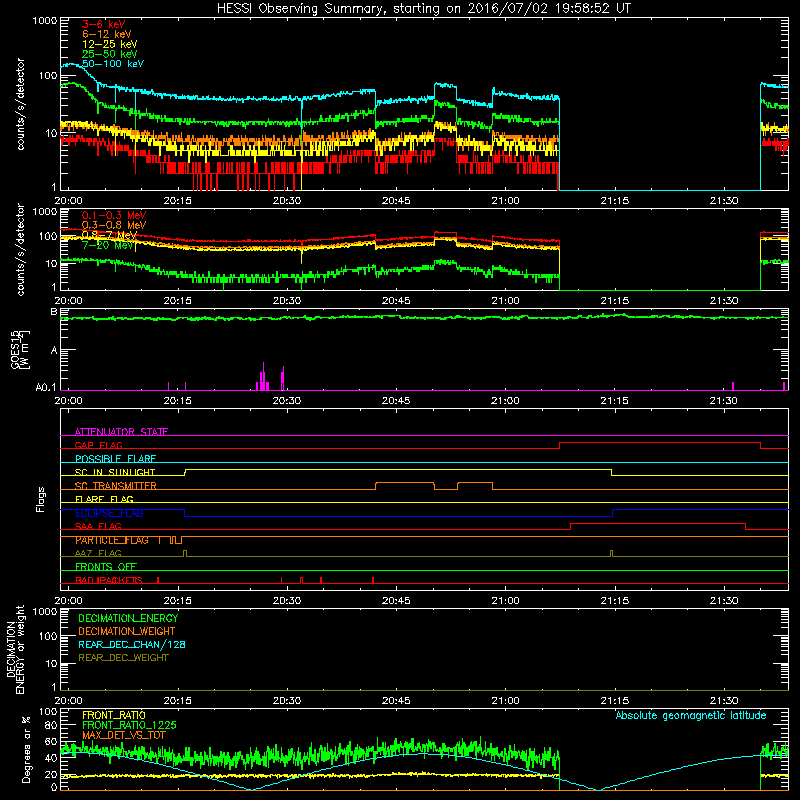Viewport: 800px width, 800px height.
Task: Click the MAX_DET_VS_TOT legend label
Action: click(x=123, y=735)
